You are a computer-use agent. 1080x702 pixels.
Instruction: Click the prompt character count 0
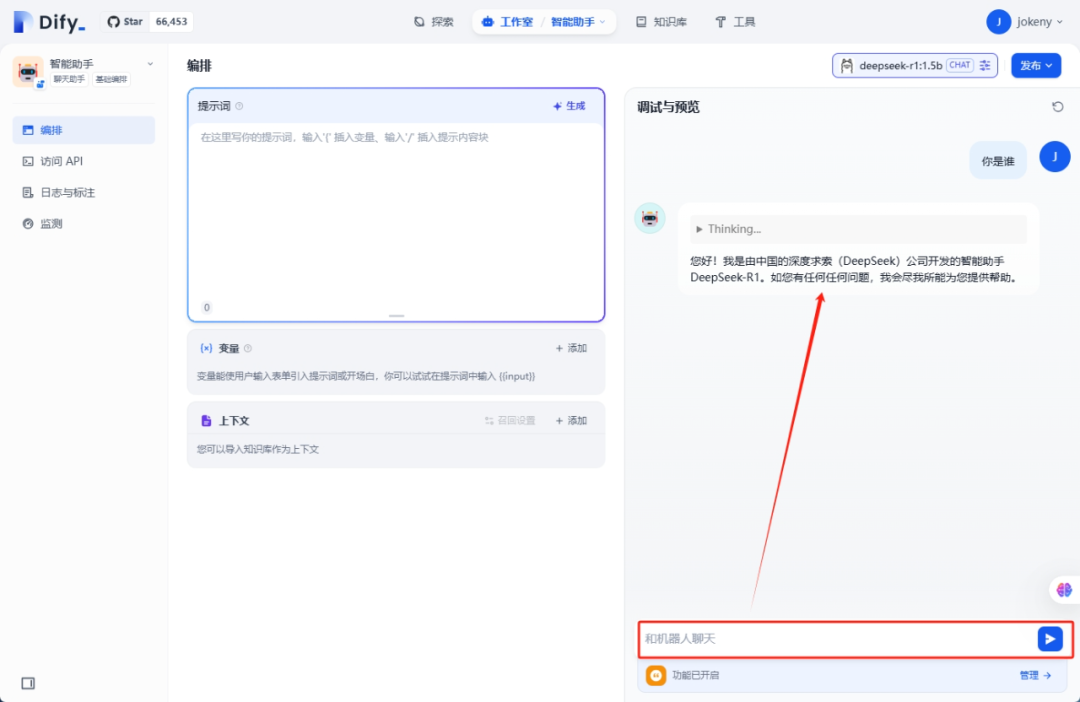click(x=207, y=308)
